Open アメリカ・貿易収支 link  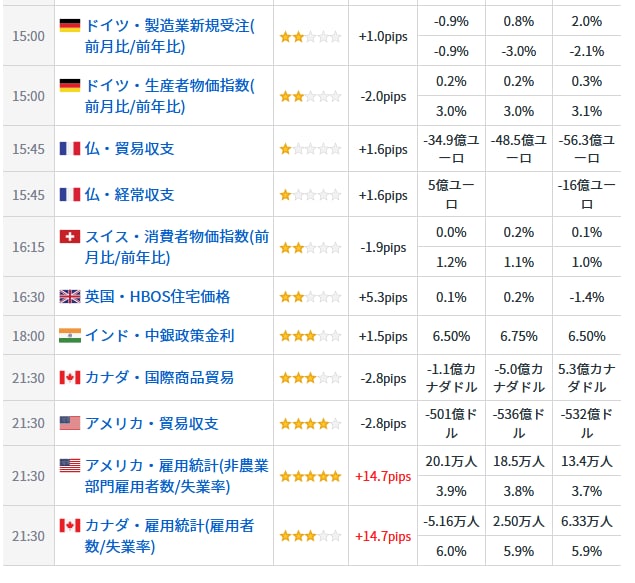coord(152,423)
